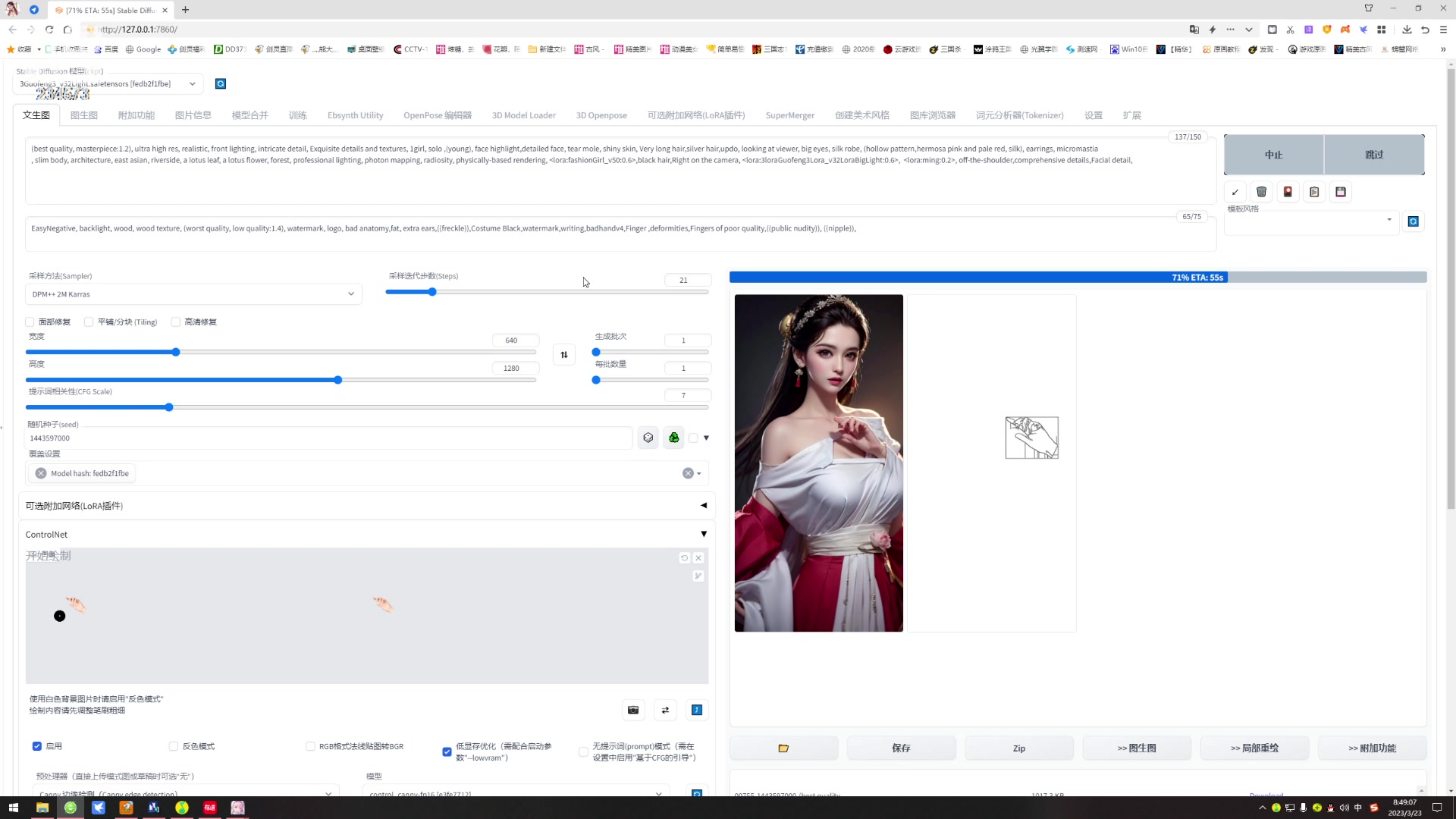This screenshot has width=1456, height=819.
Task: Check RGB格式法线贴图转BGR option
Action: point(310,746)
